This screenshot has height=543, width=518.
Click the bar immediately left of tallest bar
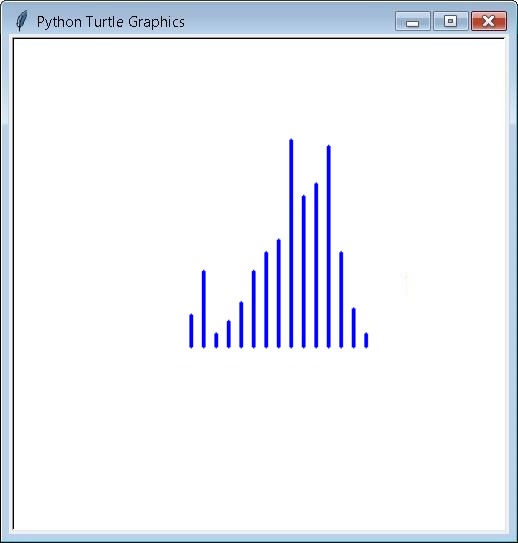[279, 293]
